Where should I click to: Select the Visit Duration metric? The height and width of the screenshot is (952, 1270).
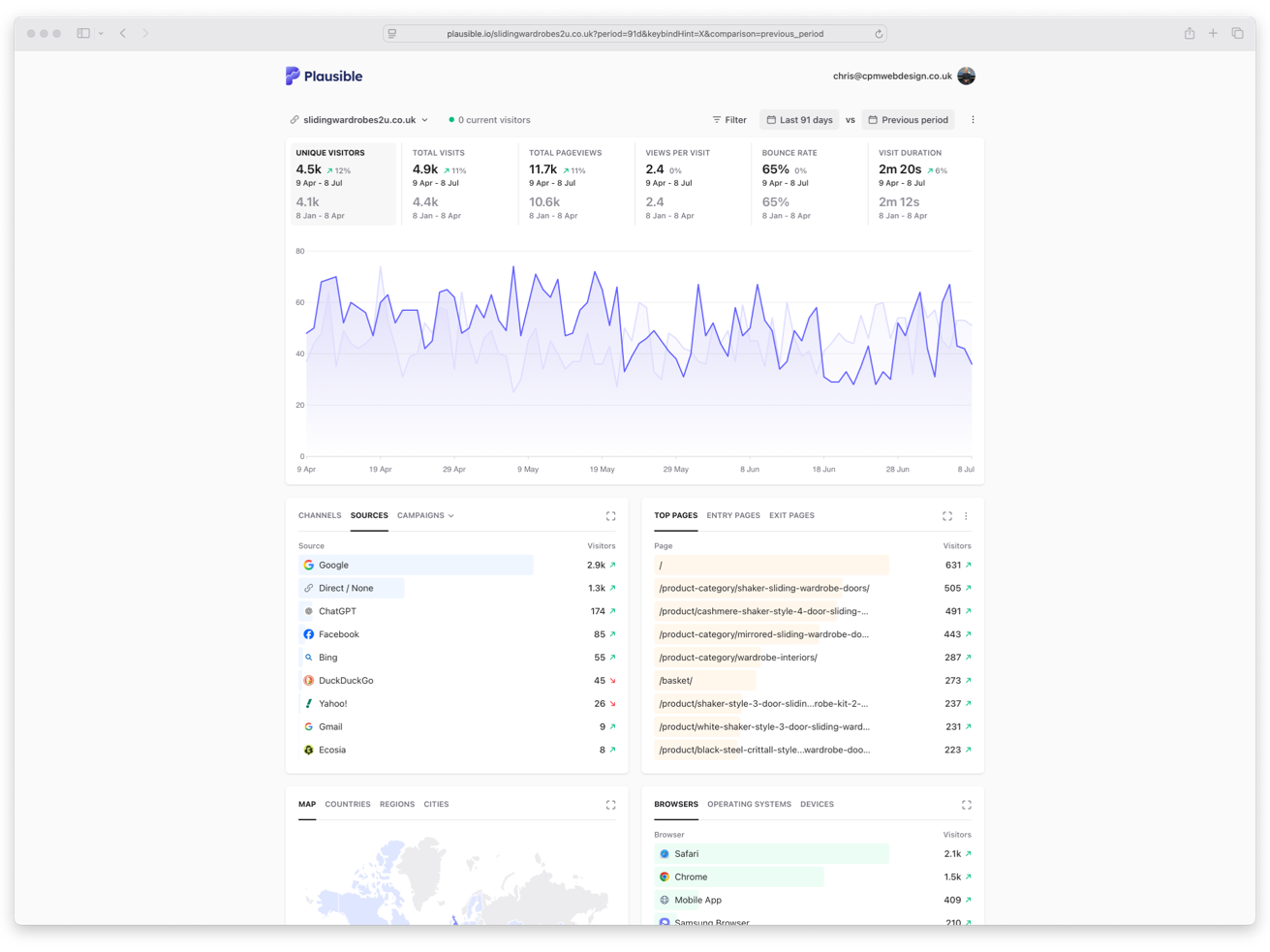pyautogui.click(x=925, y=184)
